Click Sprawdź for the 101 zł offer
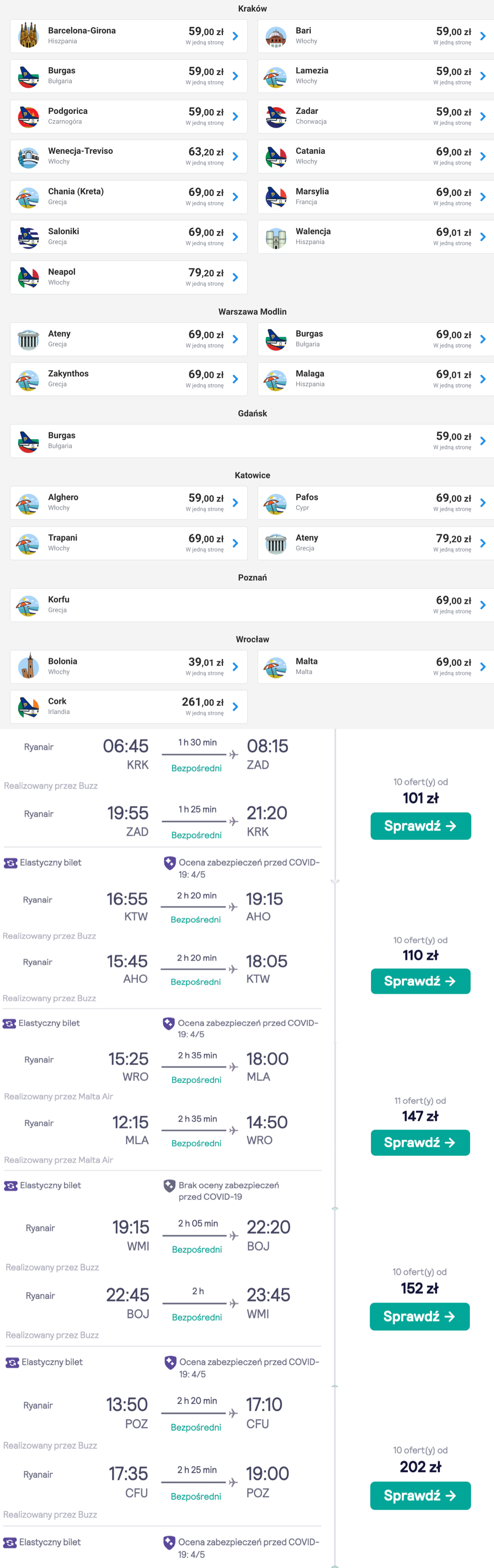This screenshot has width=494, height=1568. (x=420, y=826)
